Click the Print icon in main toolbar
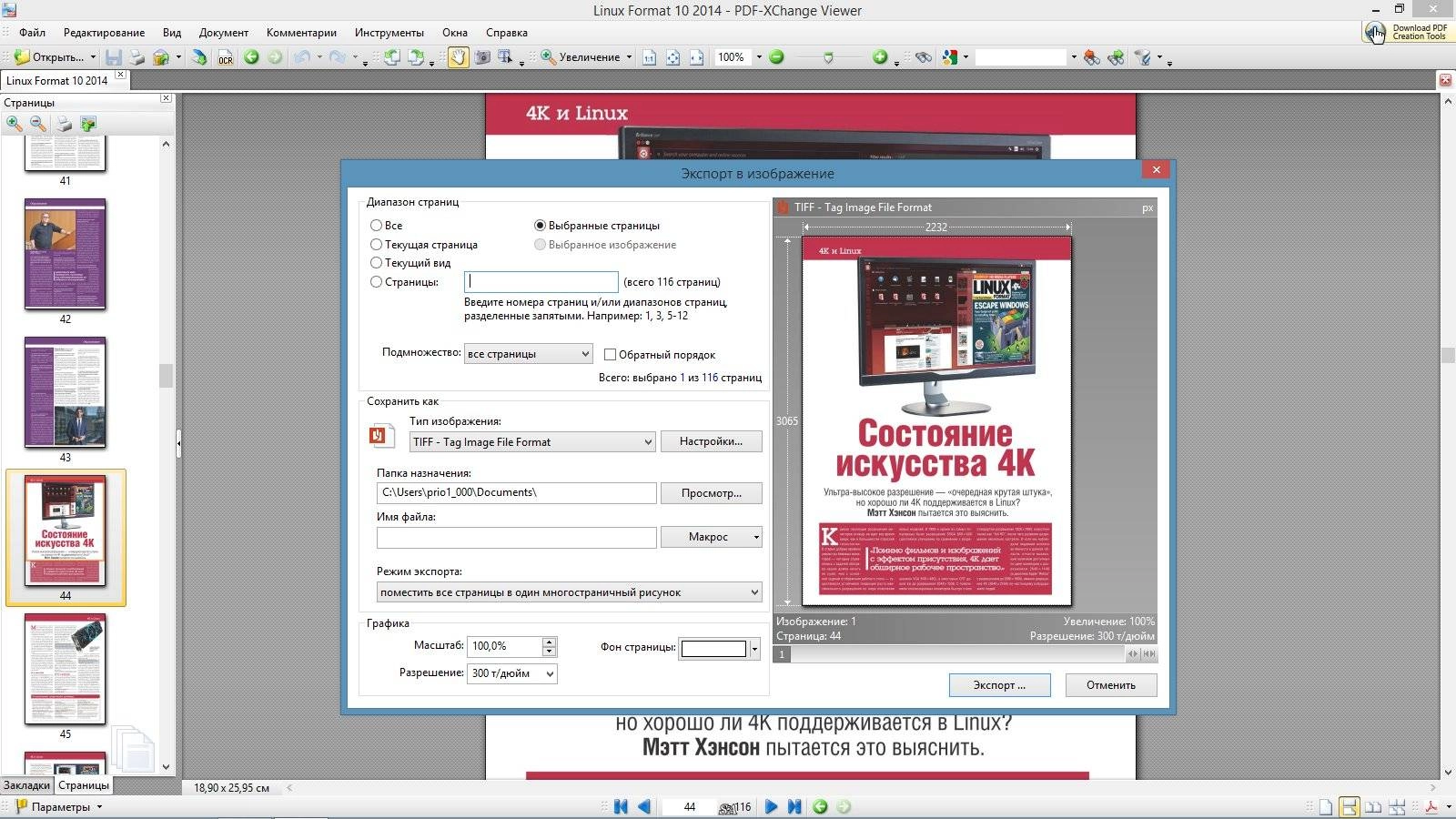The height and width of the screenshot is (819, 1456). [137, 57]
